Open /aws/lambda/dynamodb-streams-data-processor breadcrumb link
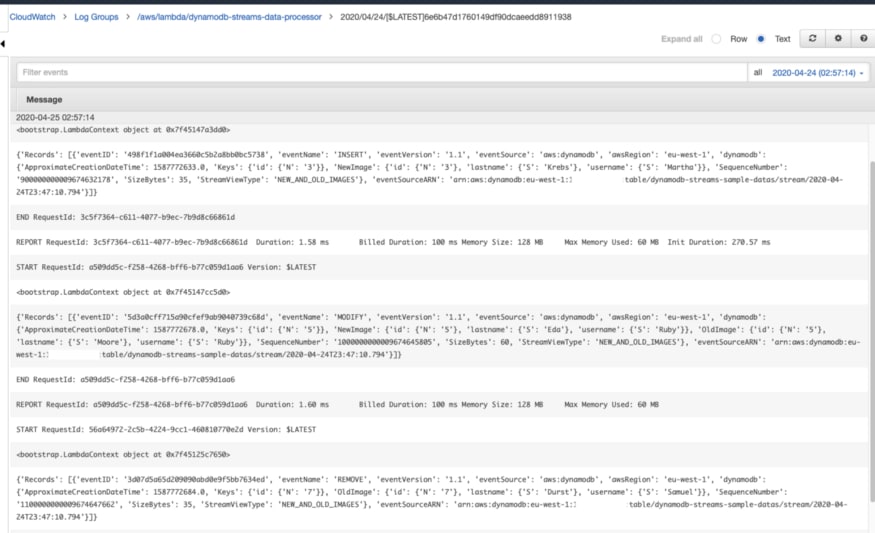Image resolution: width=875 pixels, height=533 pixels. coord(229,17)
